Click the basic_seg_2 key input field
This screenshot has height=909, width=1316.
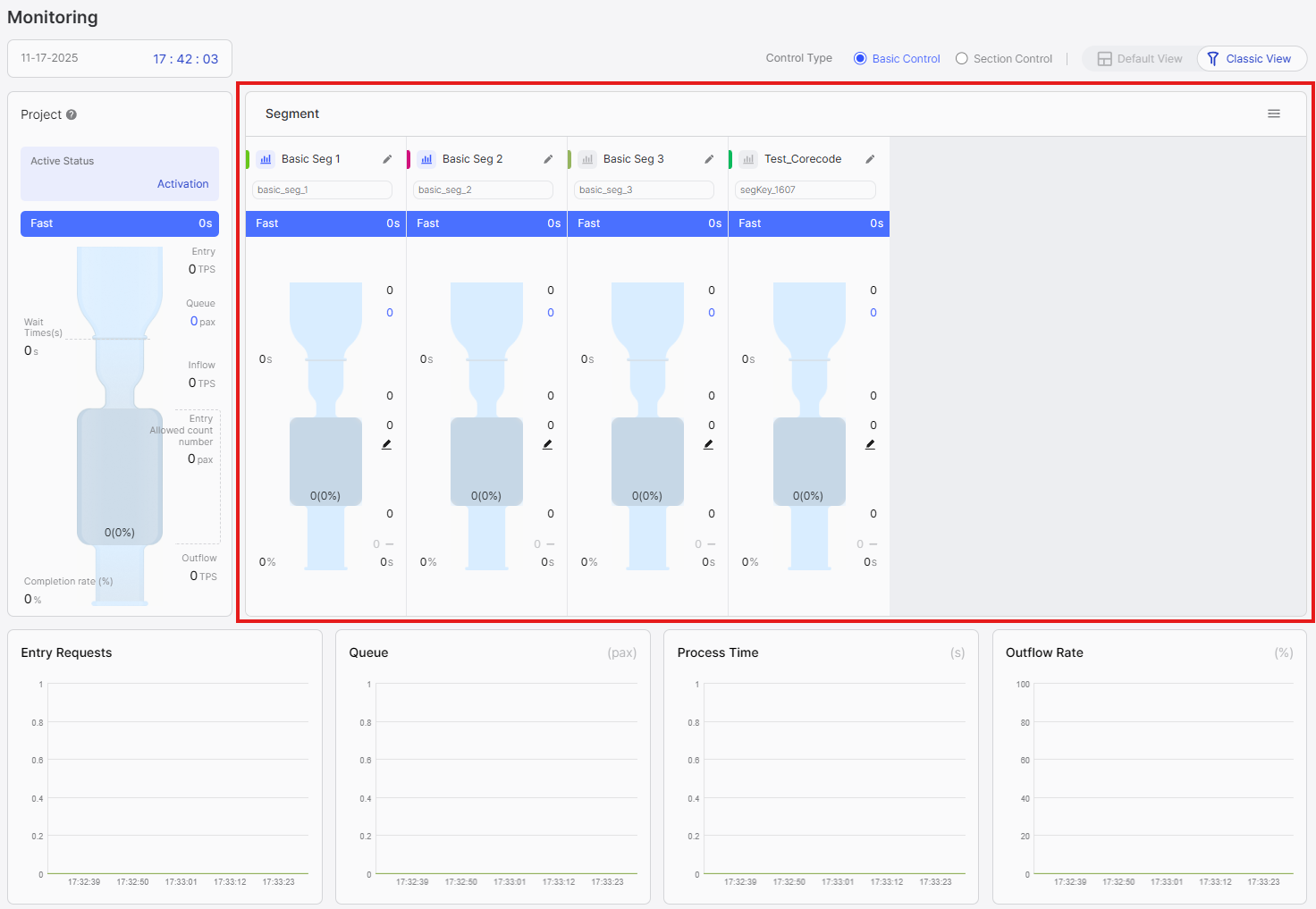[x=483, y=189]
